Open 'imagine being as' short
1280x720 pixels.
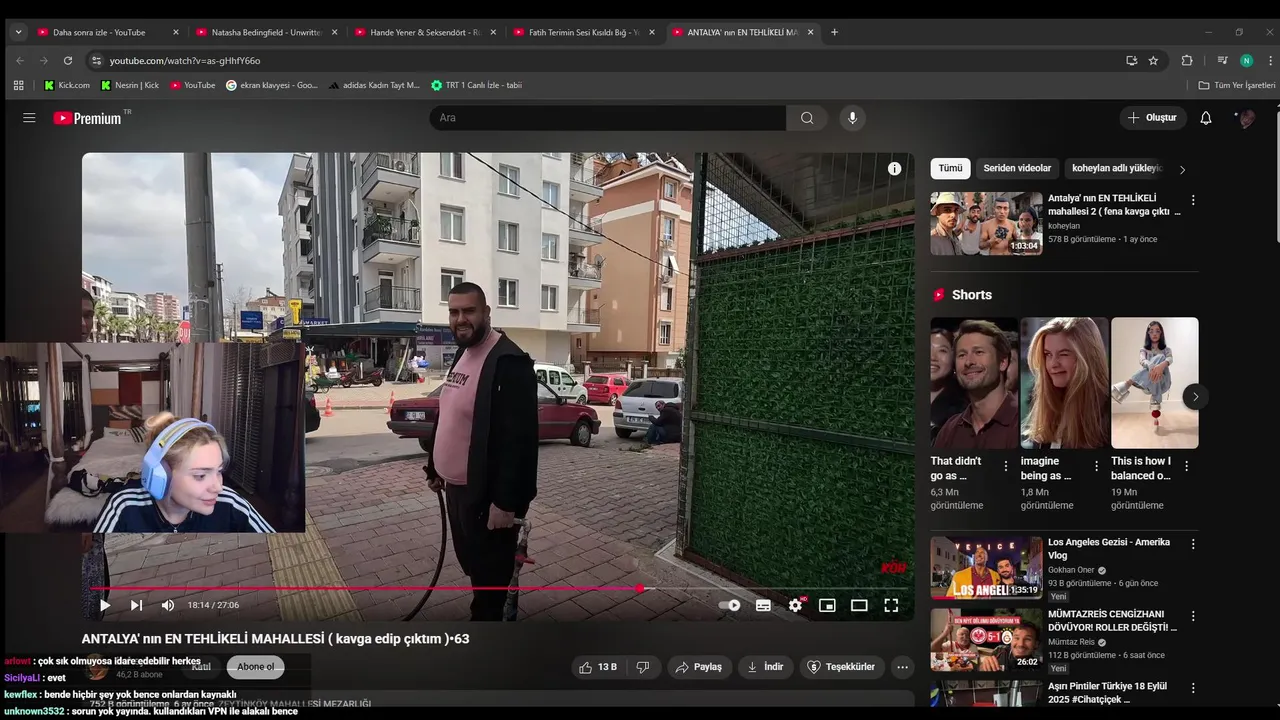[1064, 383]
